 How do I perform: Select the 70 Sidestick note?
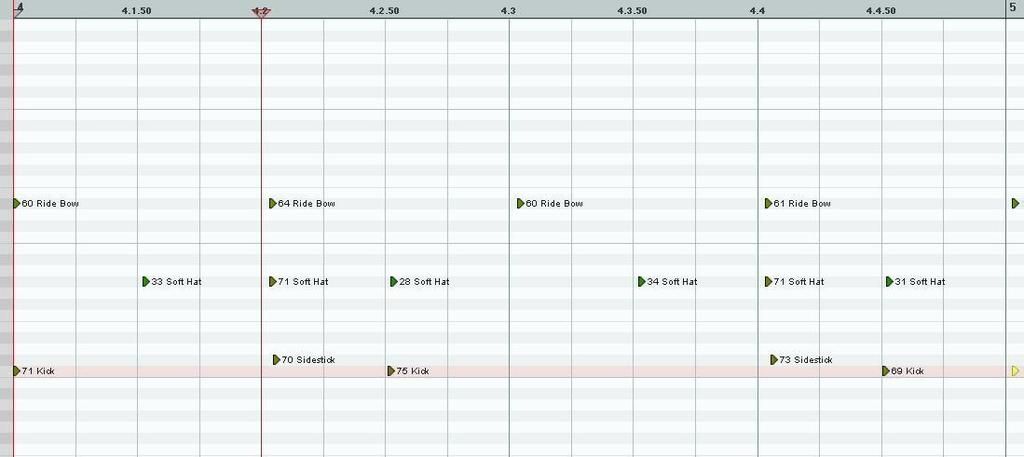(x=277, y=360)
